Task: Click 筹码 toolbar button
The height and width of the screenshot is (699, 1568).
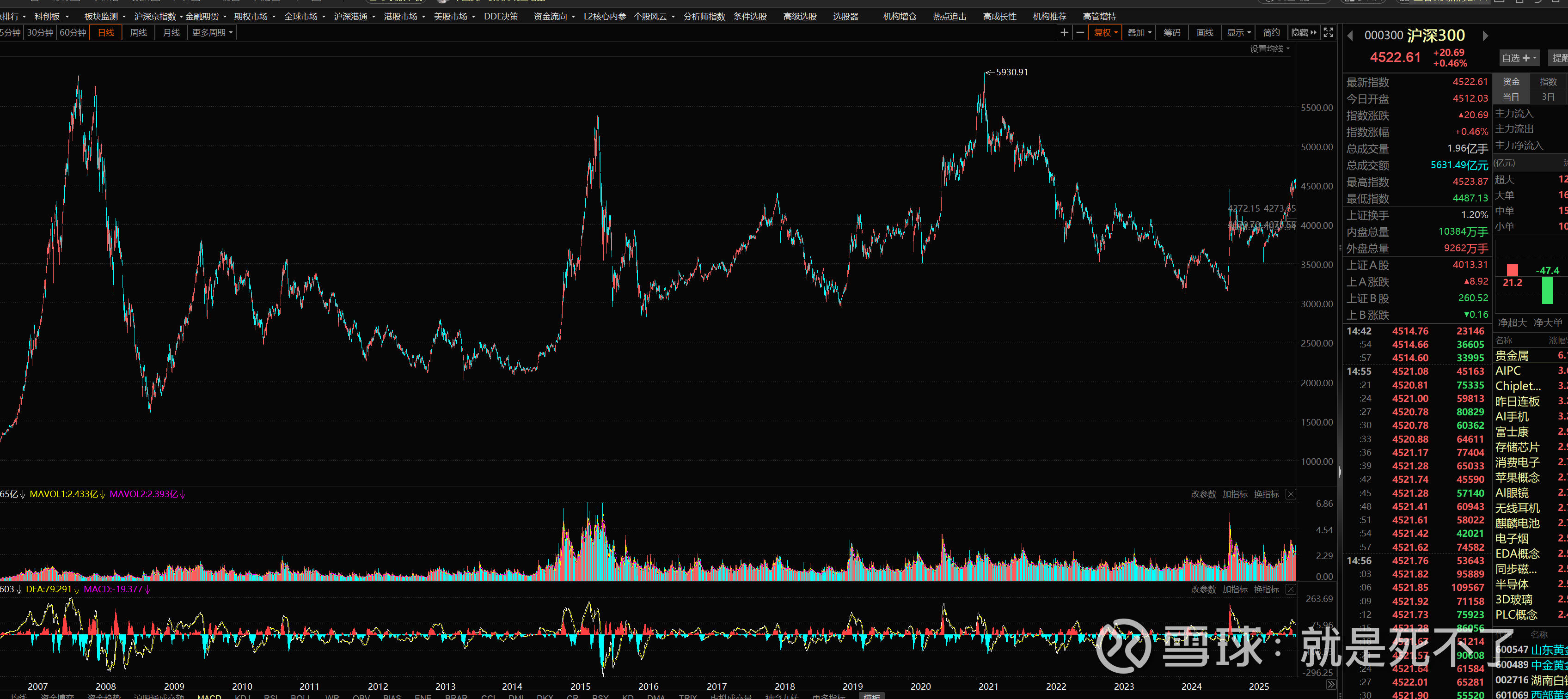Action: pos(1172,33)
